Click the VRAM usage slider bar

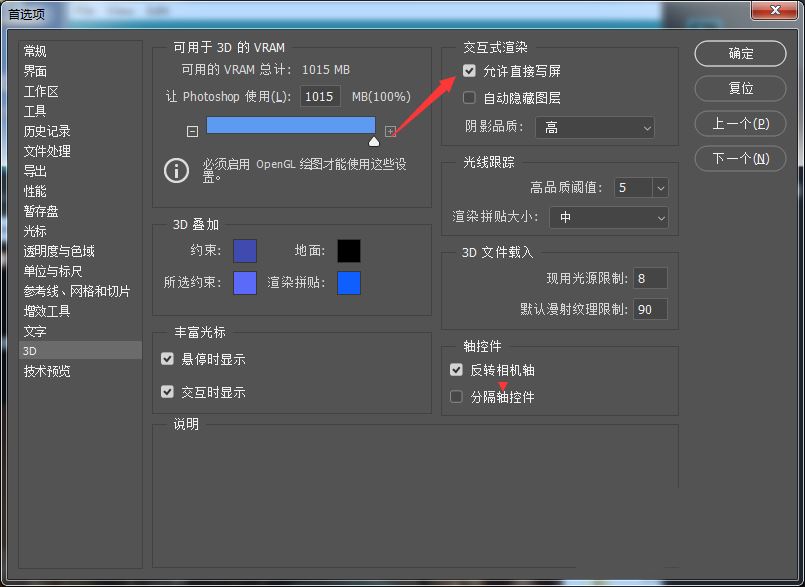click(x=291, y=125)
